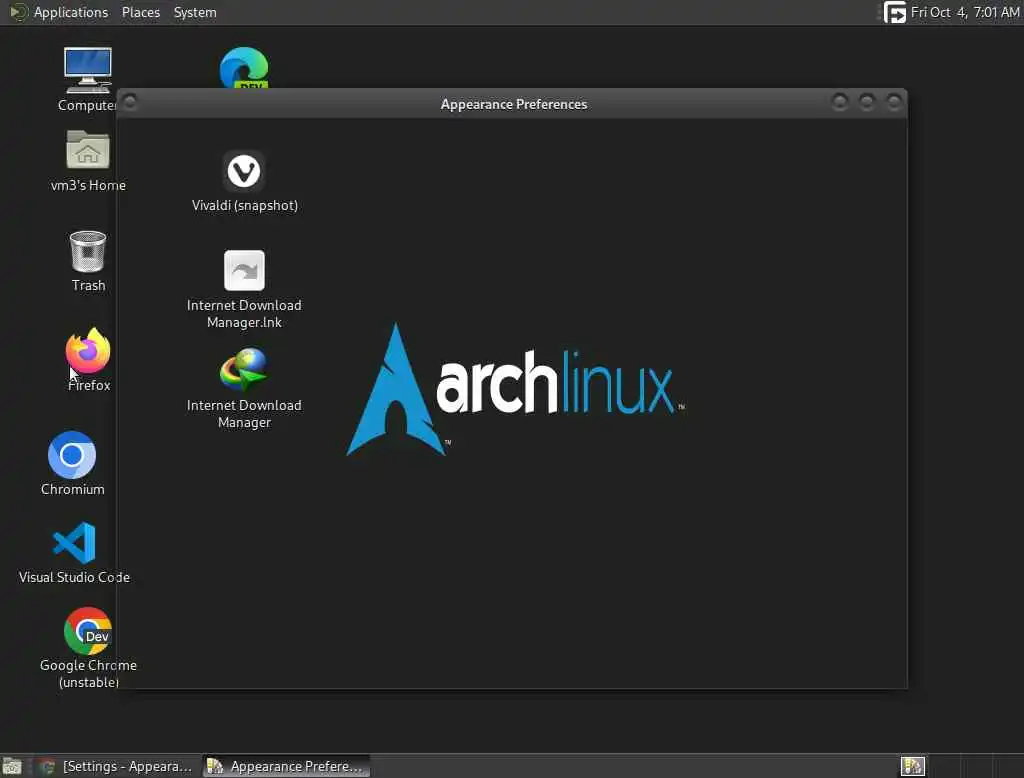Click the Appearance Preferences title bar
Viewport: 1024px width, 778px height.
point(513,105)
